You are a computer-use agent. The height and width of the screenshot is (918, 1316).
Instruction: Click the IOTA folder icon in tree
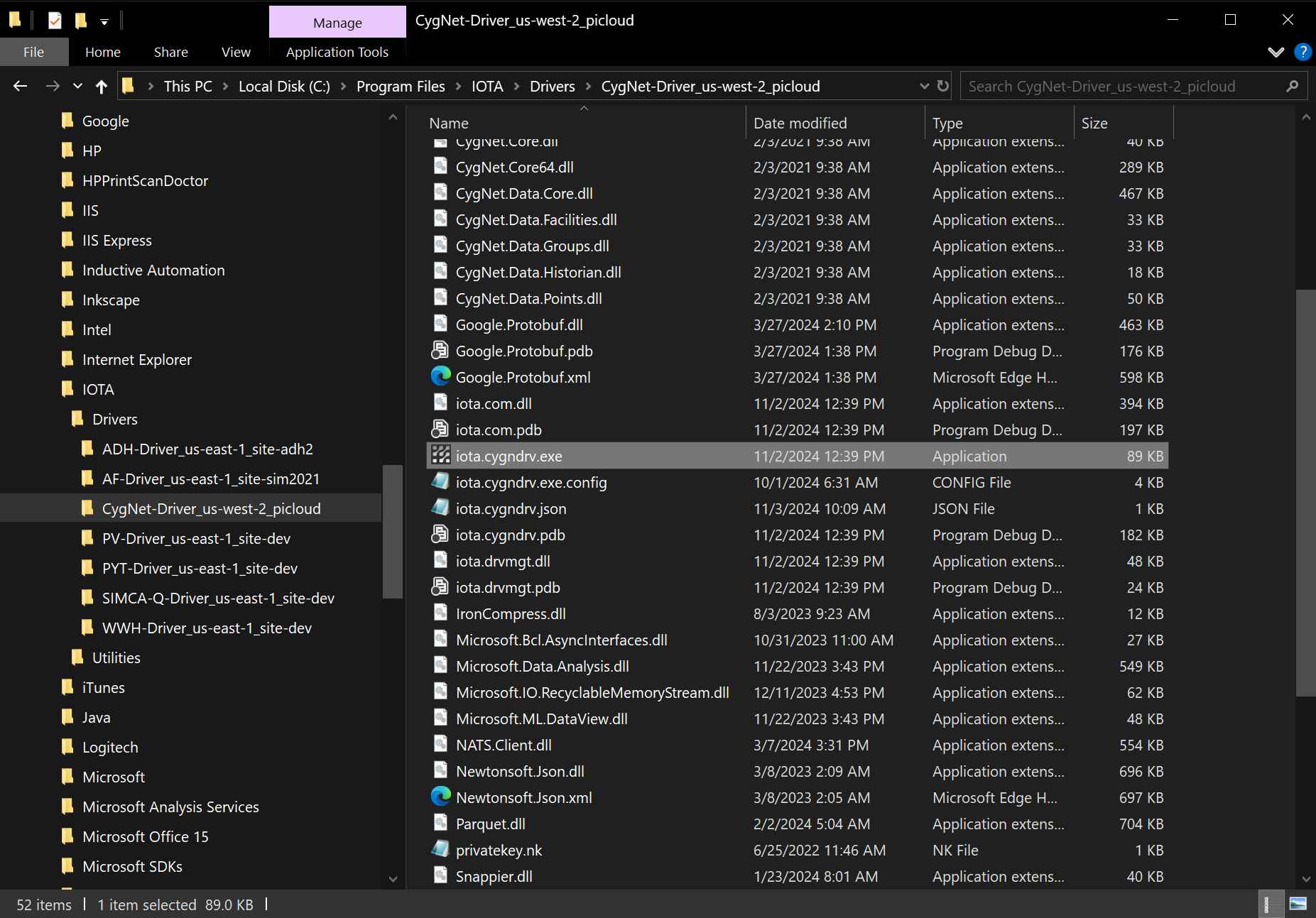67,388
